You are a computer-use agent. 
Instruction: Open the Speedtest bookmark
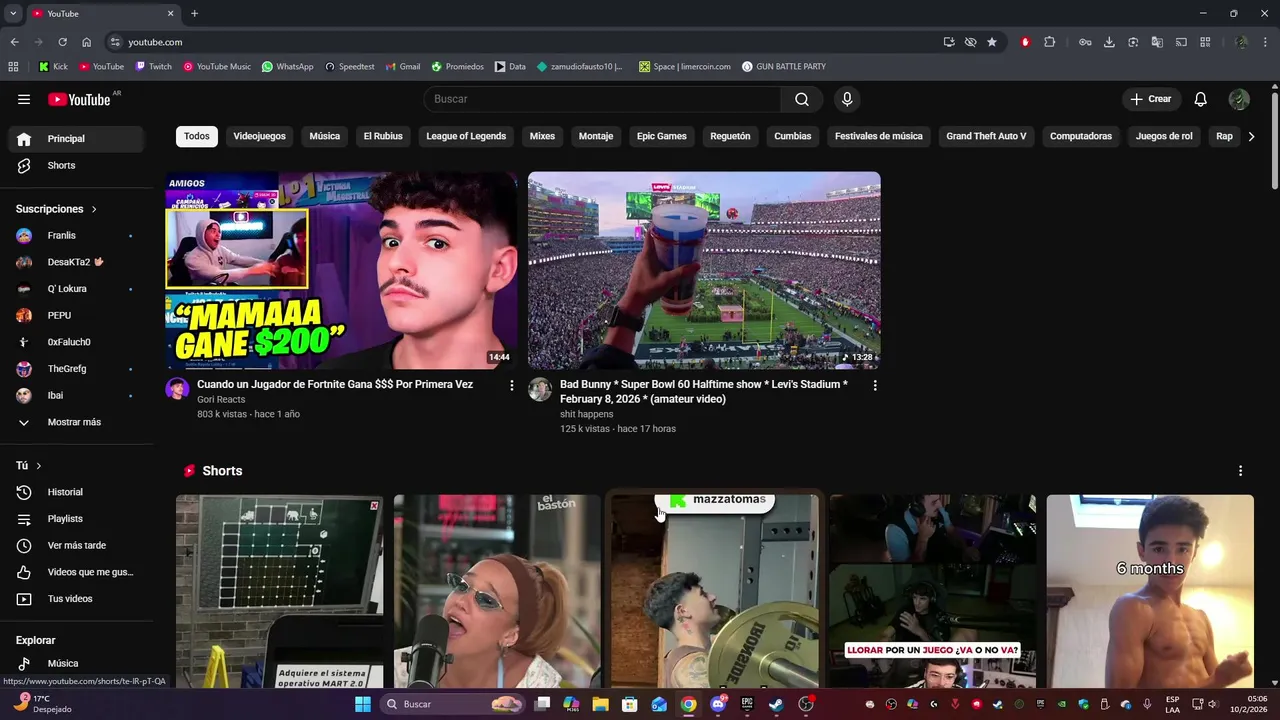click(x=349, y=67)
